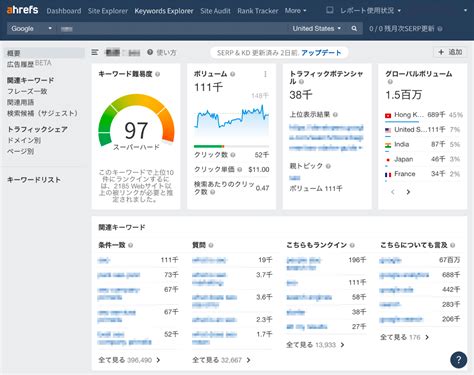474x375 pixels.
Task: Open 検索候補（サジェスト） in sidebar
Action: [x=42, y=113]
